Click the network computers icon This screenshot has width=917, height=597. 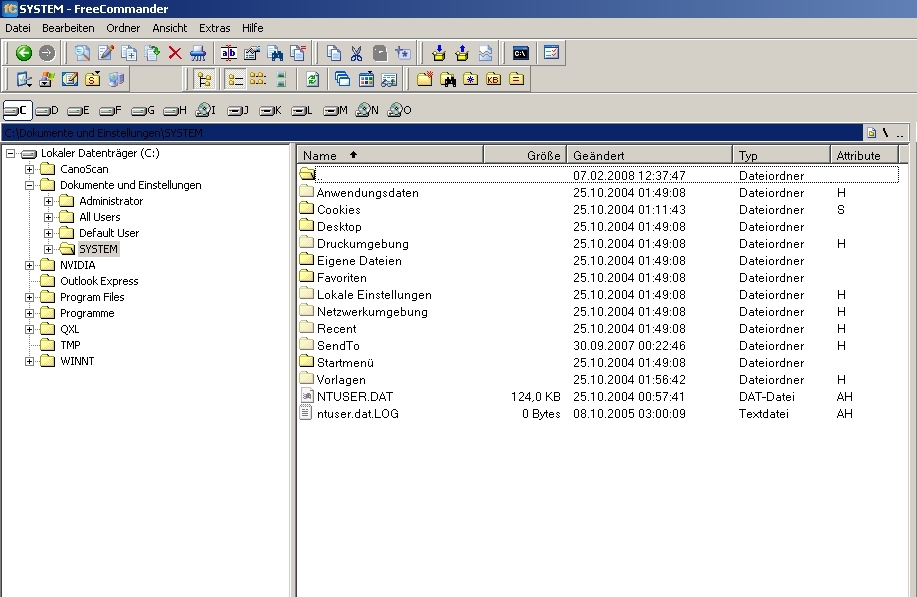pos(116,80)
